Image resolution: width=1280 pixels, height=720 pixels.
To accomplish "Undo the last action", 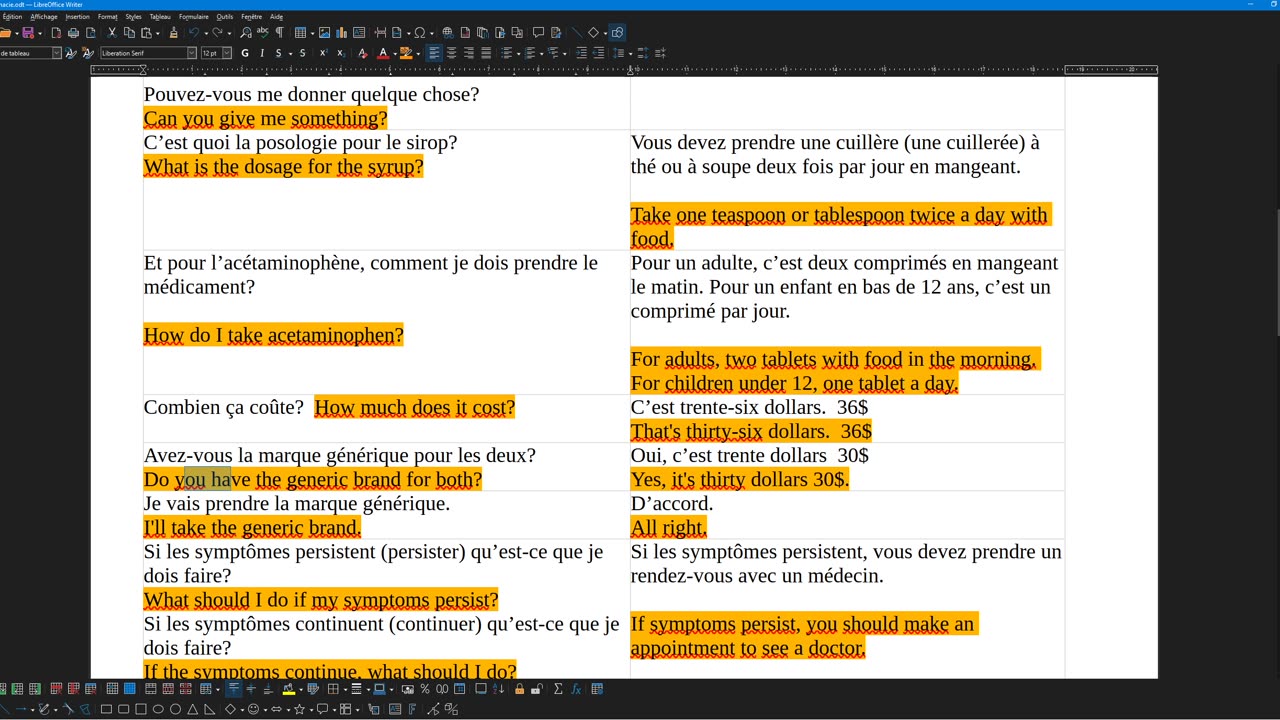I will coord(193,33).
